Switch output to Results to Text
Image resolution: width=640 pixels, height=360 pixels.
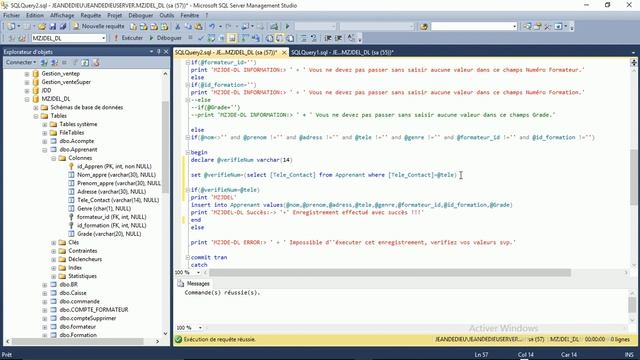(x=270, y=38)
